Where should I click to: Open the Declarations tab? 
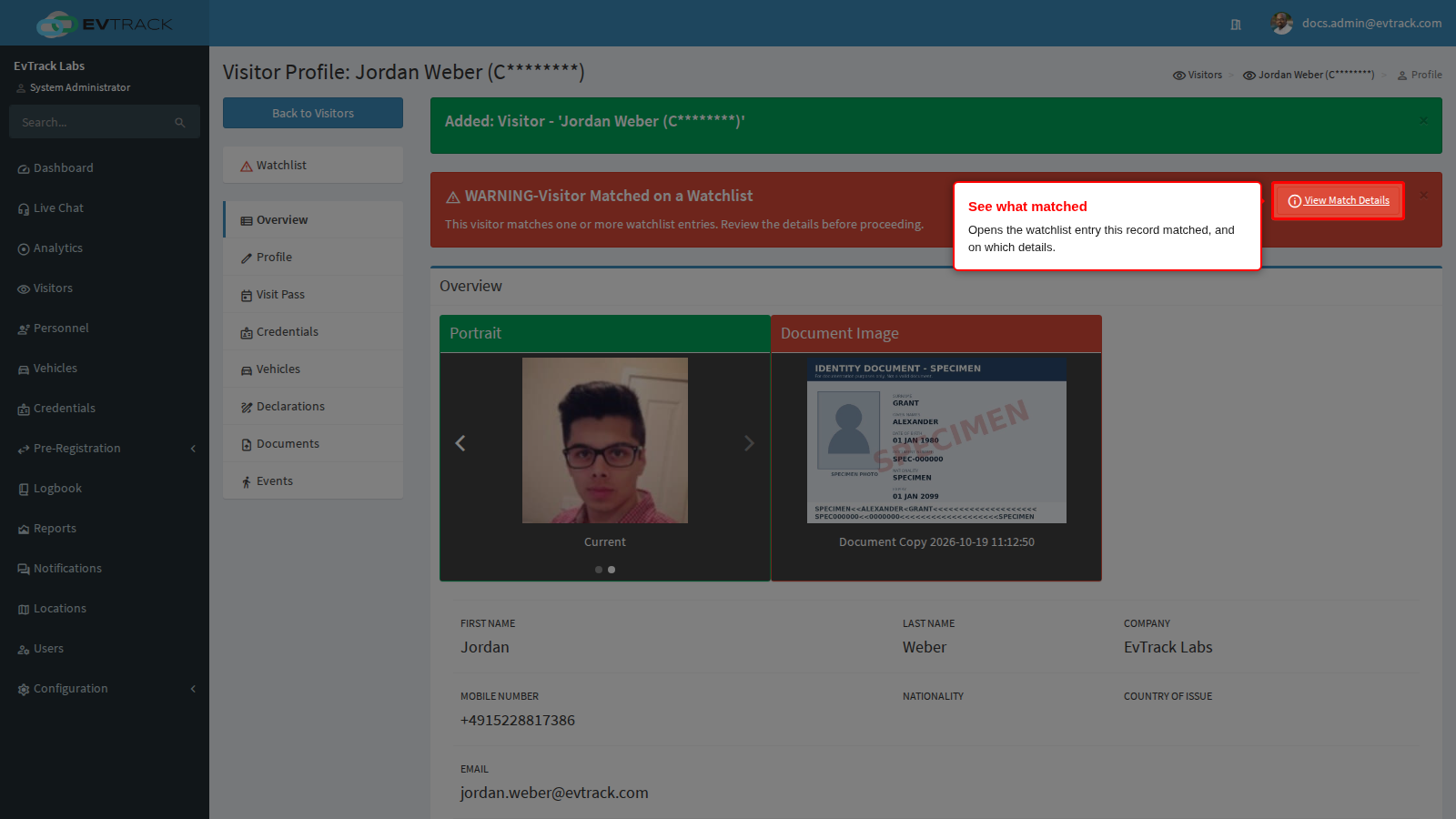[x=313, y=407]
